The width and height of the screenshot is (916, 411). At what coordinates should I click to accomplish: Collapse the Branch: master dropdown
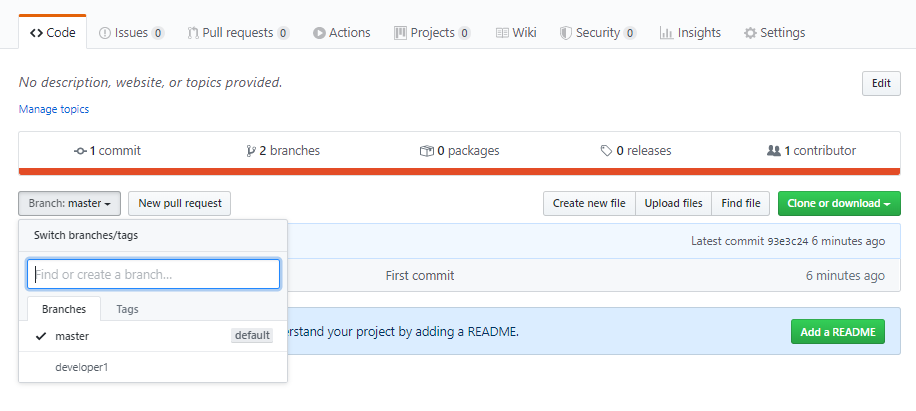tap(70, 204)
